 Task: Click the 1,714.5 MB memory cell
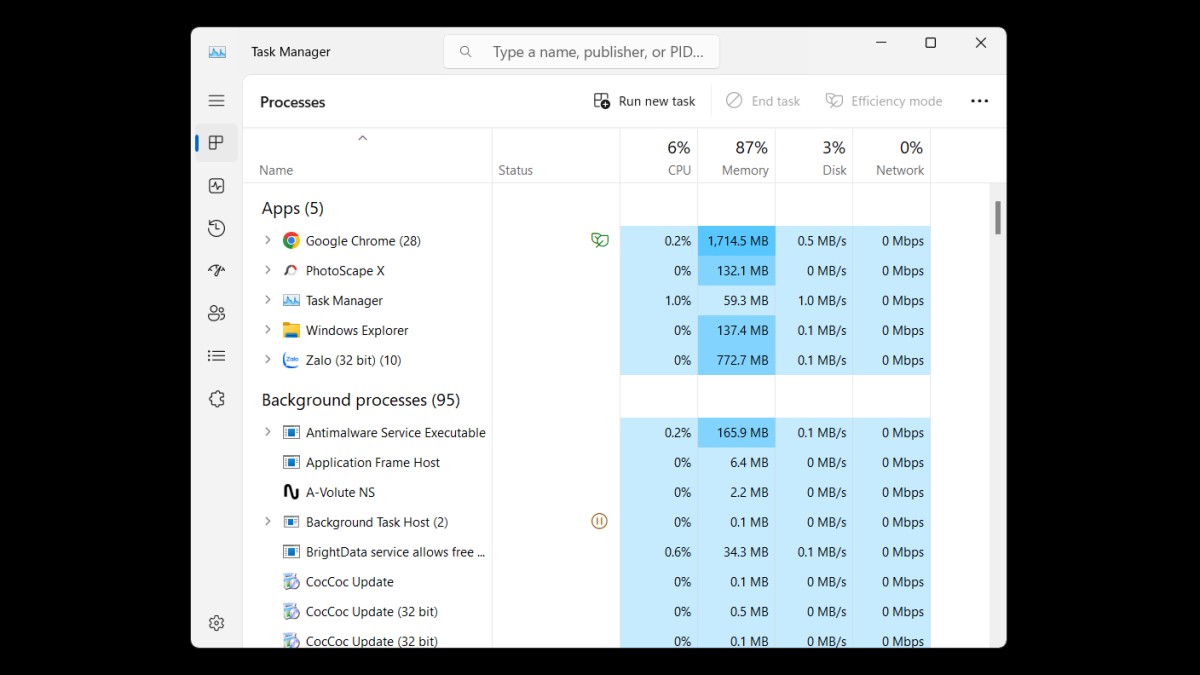coord(736,241)
